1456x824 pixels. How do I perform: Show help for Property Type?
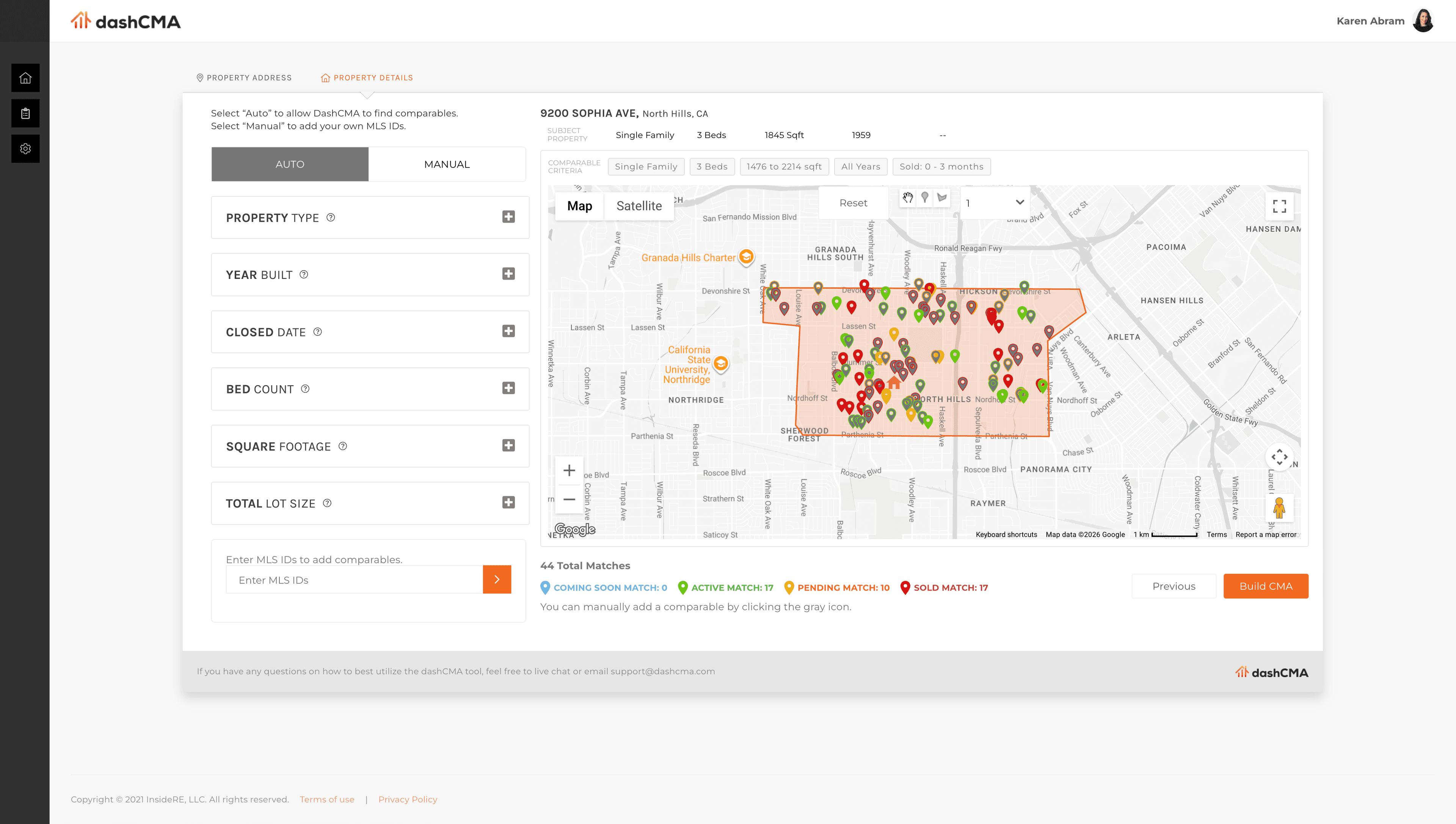click(331, 217)
